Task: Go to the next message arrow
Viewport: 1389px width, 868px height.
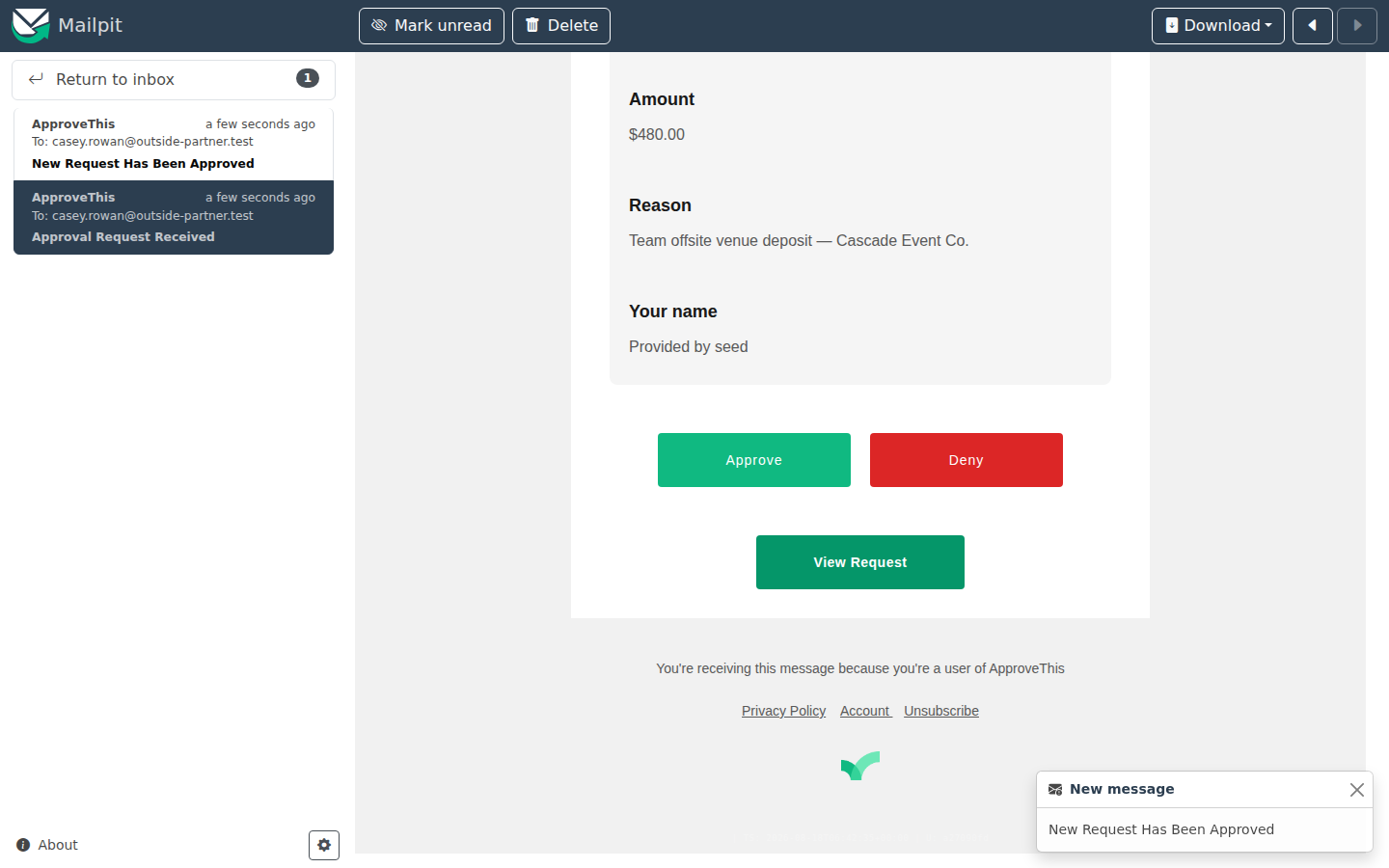Action: (x=1357, y=26)
